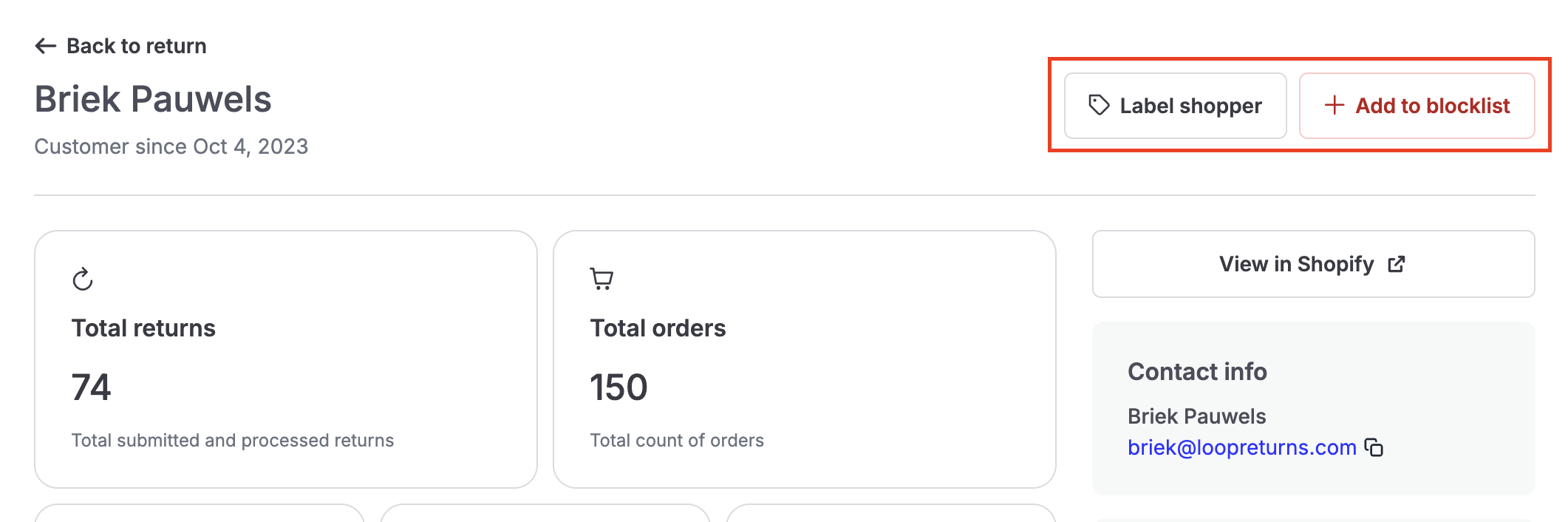
Task: Click the circular arrow returns icon
Action: [83, 279]
